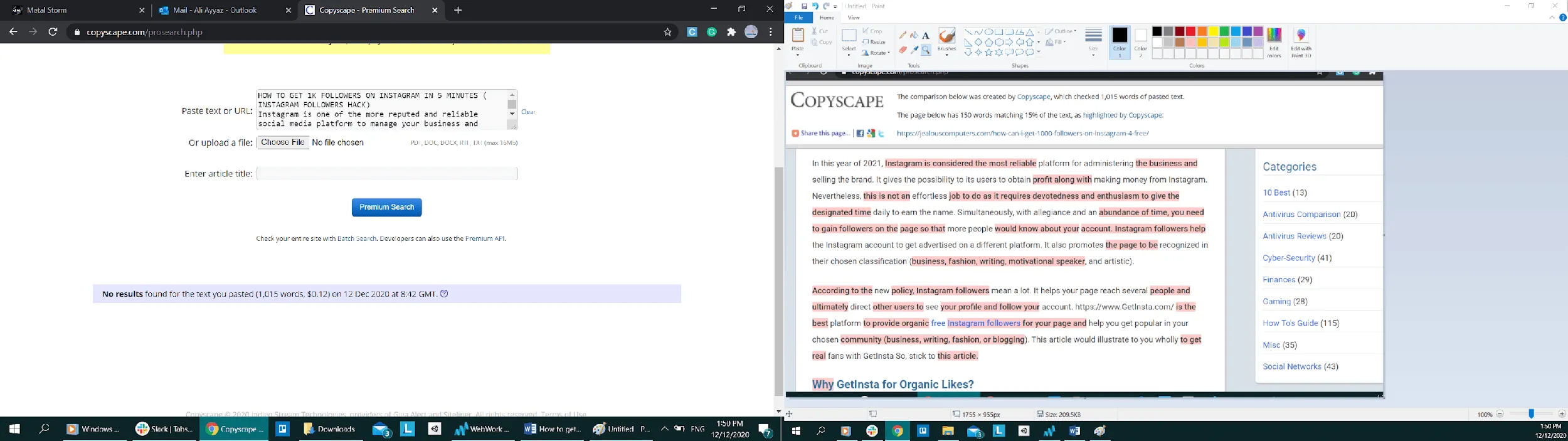Open the Chrome three-dot menu

tap(771, 32)
